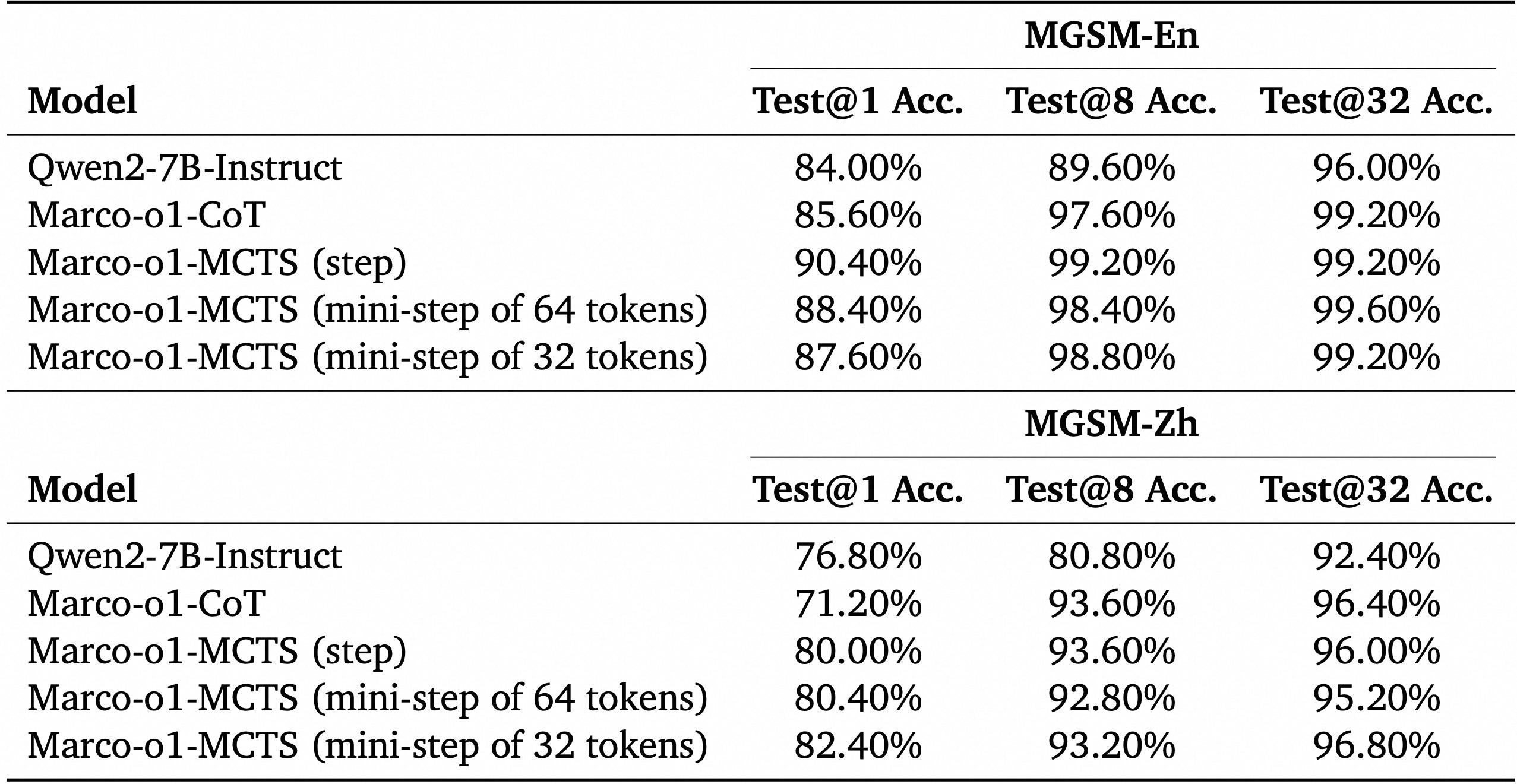Click the MGSM-En table heading
Image resolution: width=1517 pixels, height=784 pixels.
pyautogui.click(x=1111, y=36)
